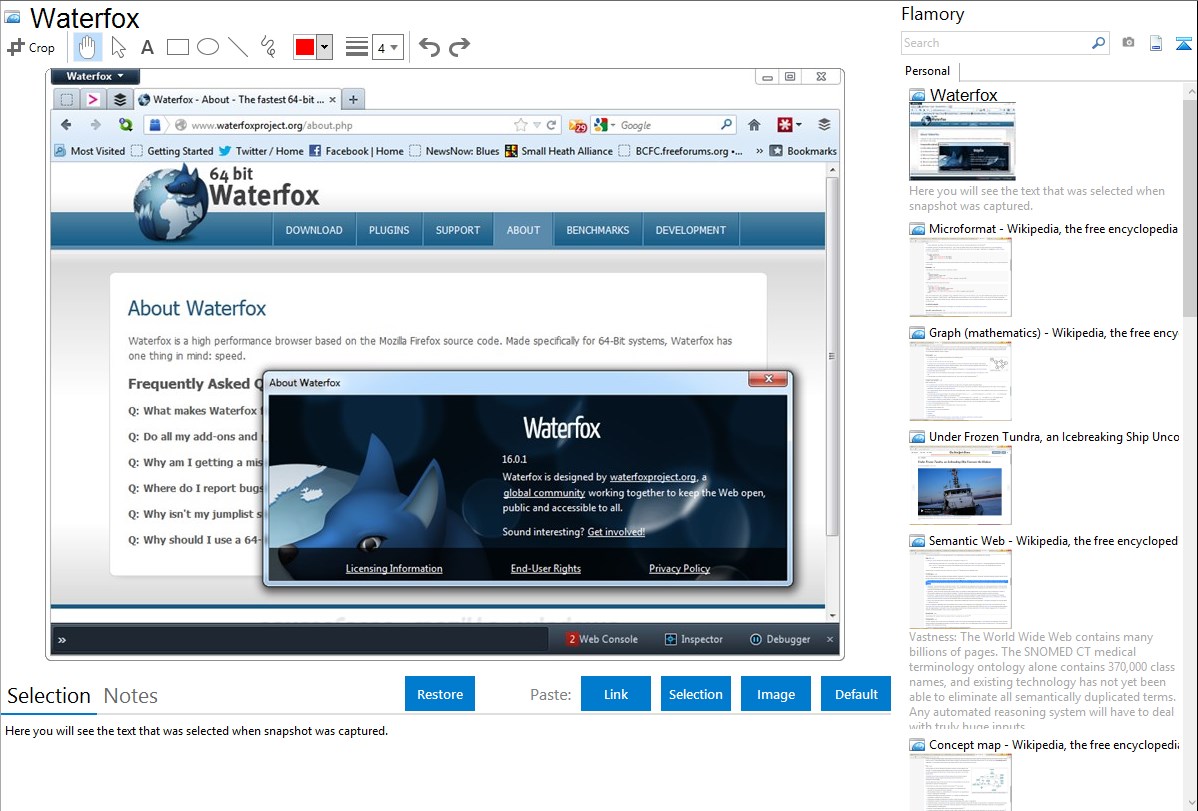
Task: Open the PLUGINS nav item
Action: click(x=389, y=230)
